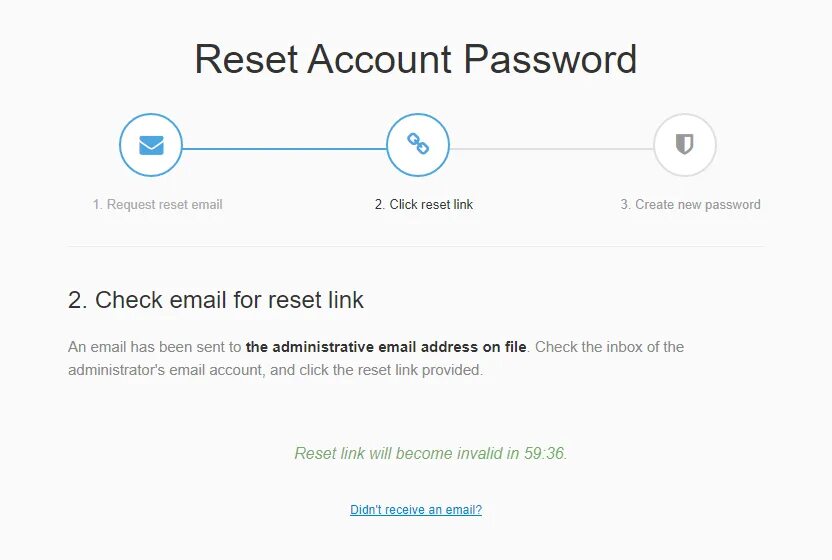Click the envelope icon for step one

pos(151,145)
